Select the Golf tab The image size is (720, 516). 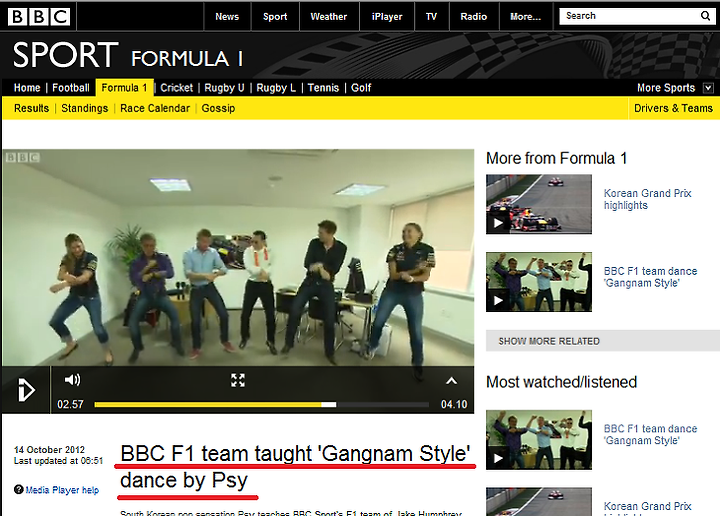(x=361, y=88)
